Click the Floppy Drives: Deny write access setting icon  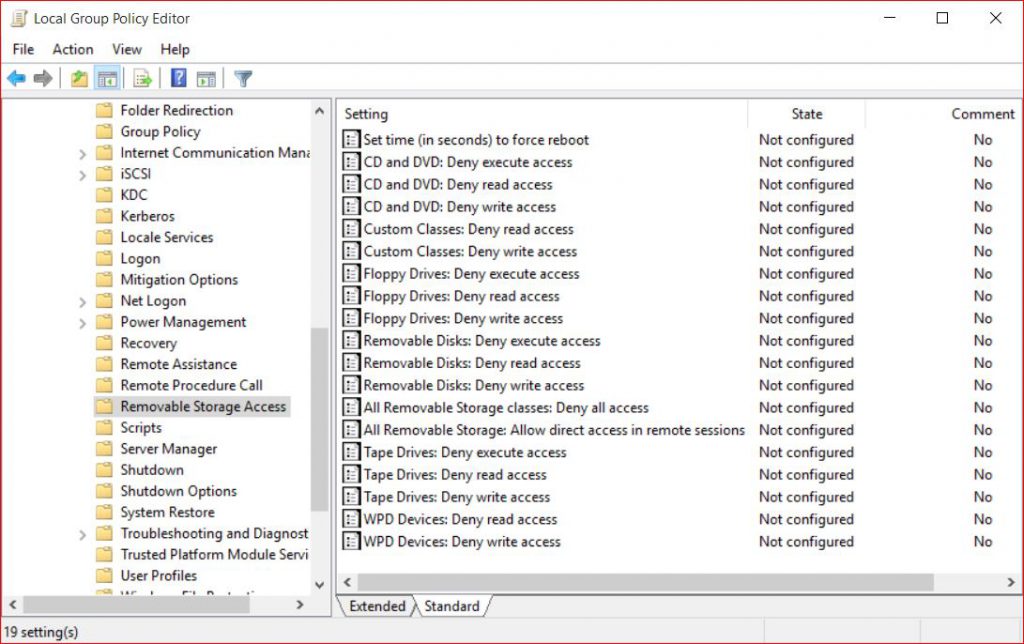[351, 318]
